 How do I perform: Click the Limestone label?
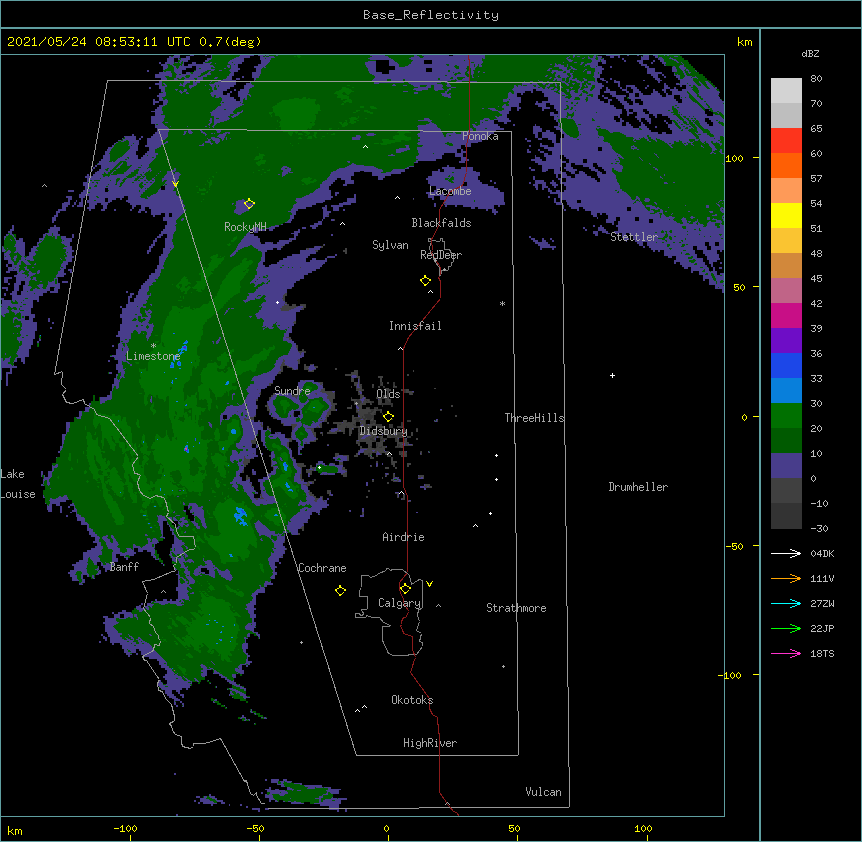click(x=153, y=356)
